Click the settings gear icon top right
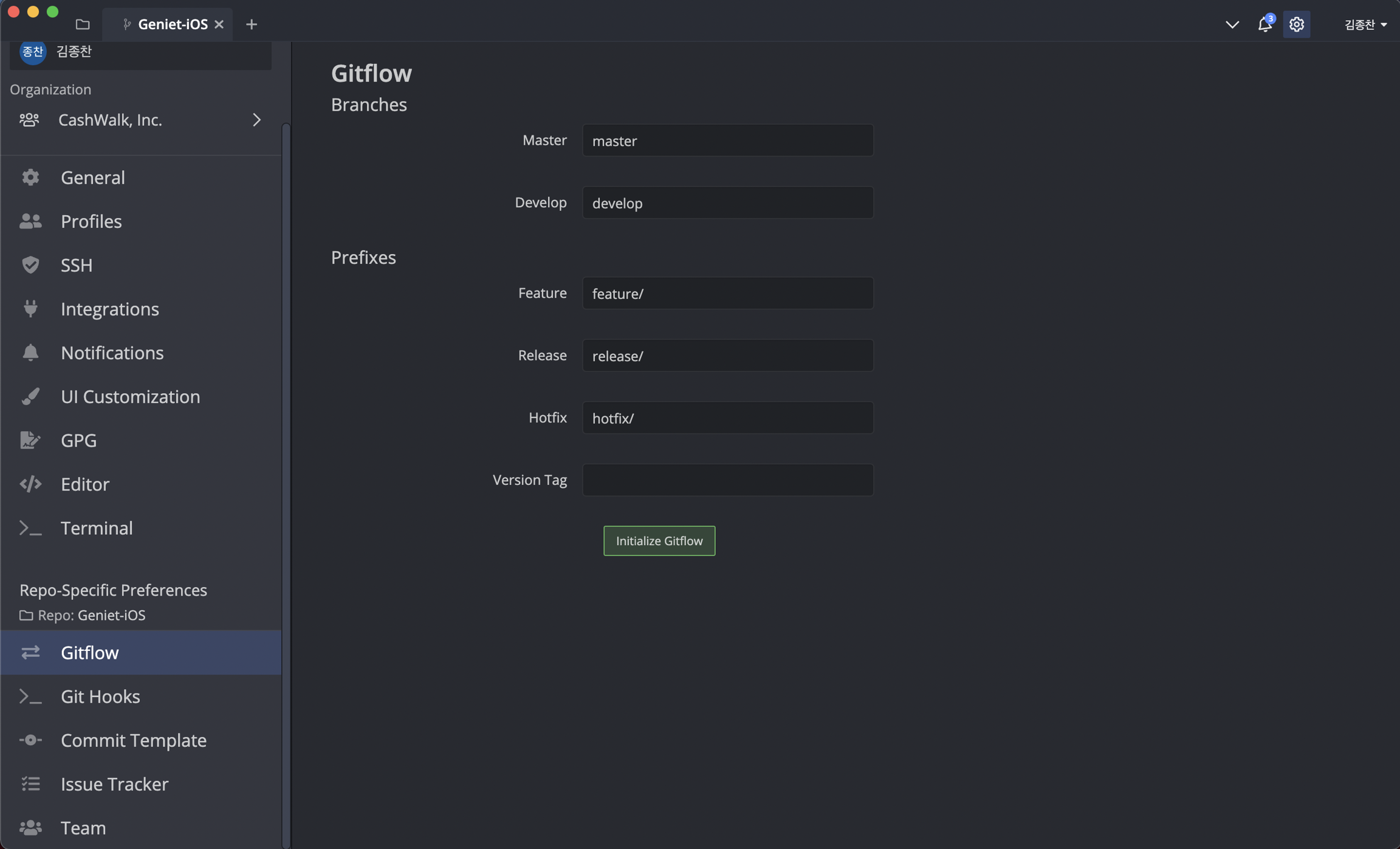The width and height of the screenshot is (1400, 849). click(1296, 24)
